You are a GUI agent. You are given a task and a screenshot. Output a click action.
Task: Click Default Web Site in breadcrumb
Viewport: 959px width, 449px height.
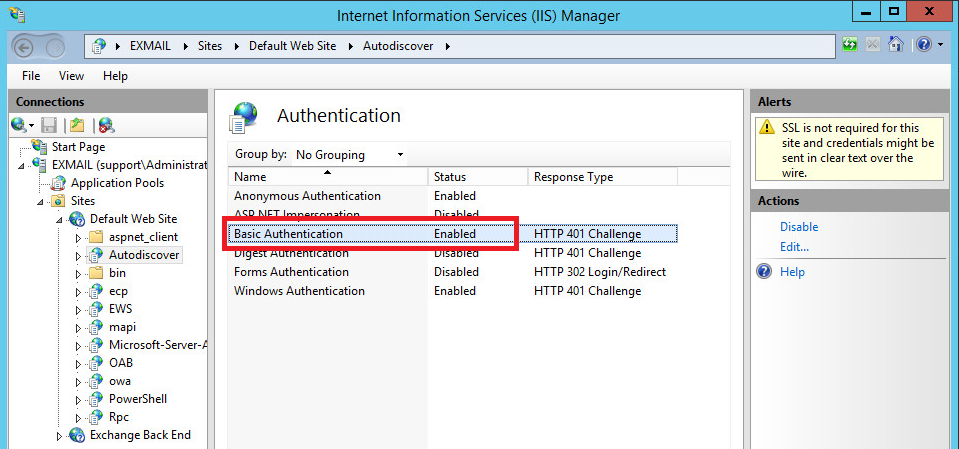click(x=292, y=46)
